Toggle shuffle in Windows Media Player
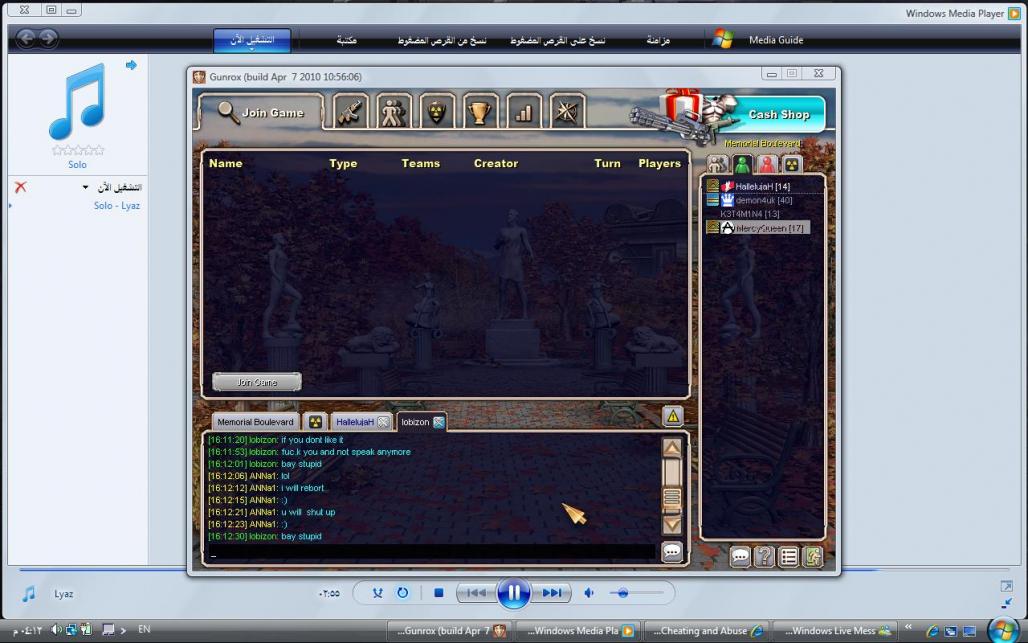Viewport: 1028px width, 643px height. tap(378, 593)
